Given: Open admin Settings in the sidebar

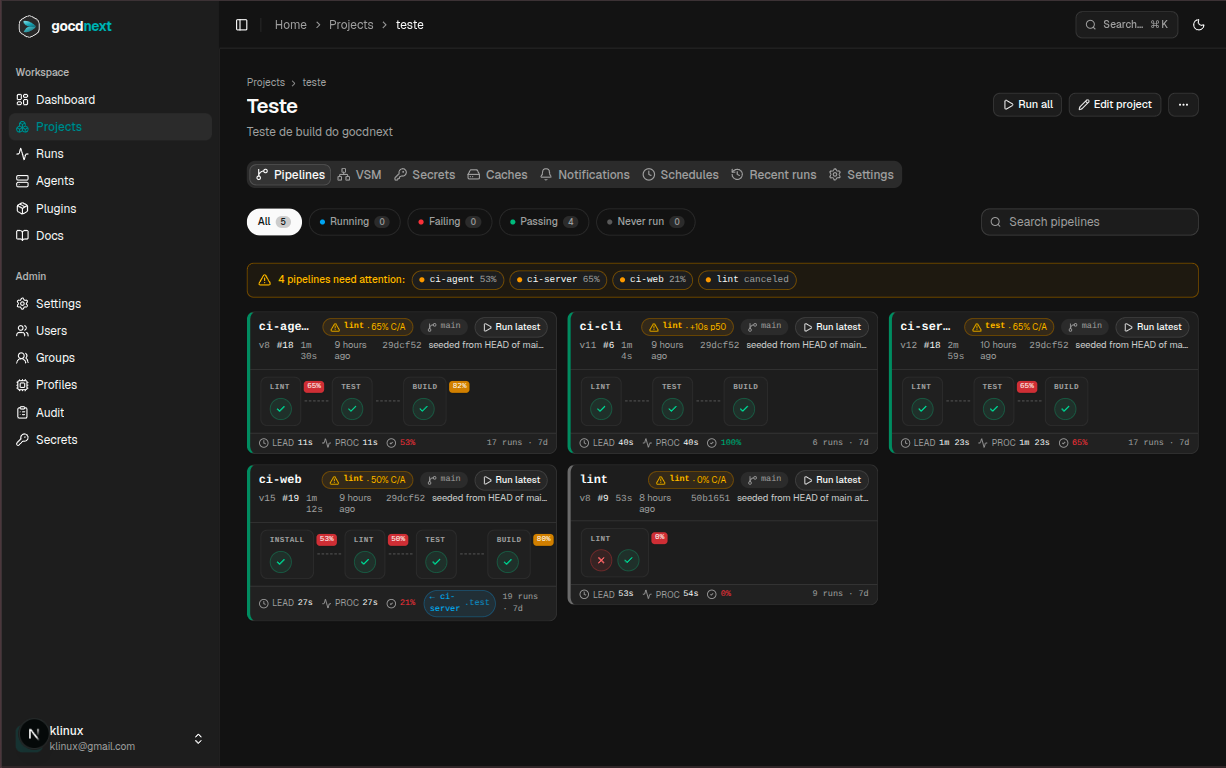Looking at the screenshot, I should coord(110,304).
